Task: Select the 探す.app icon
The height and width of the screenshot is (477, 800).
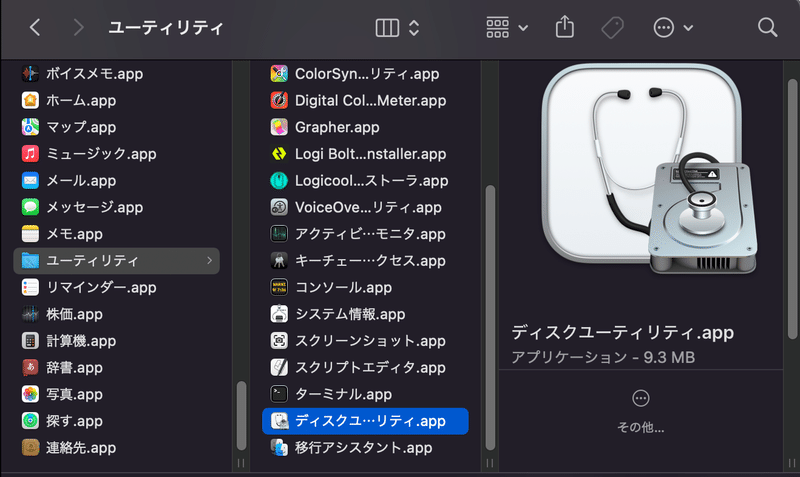Action: click(x=30, y=421)
